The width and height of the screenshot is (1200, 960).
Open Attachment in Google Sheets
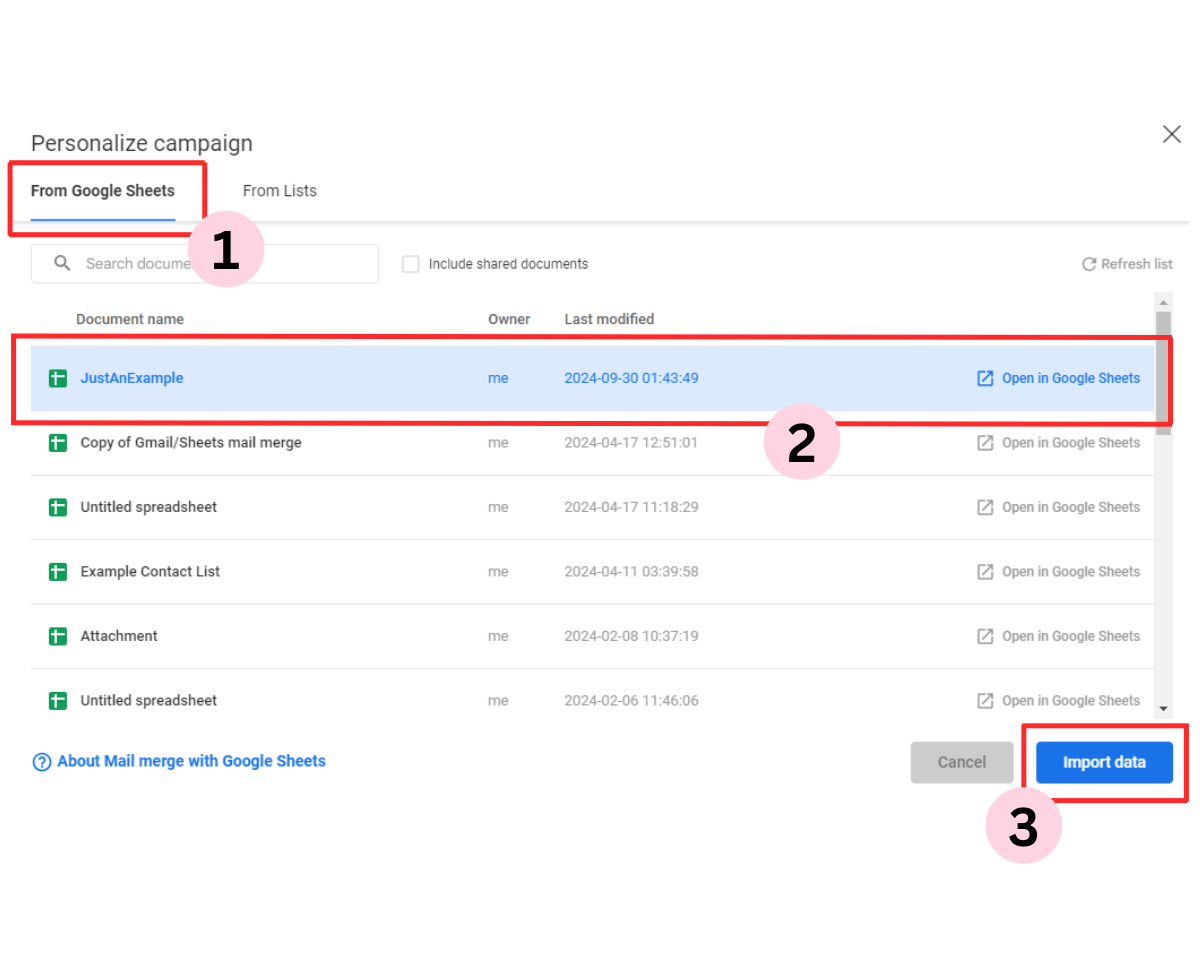coord(1058,636)
